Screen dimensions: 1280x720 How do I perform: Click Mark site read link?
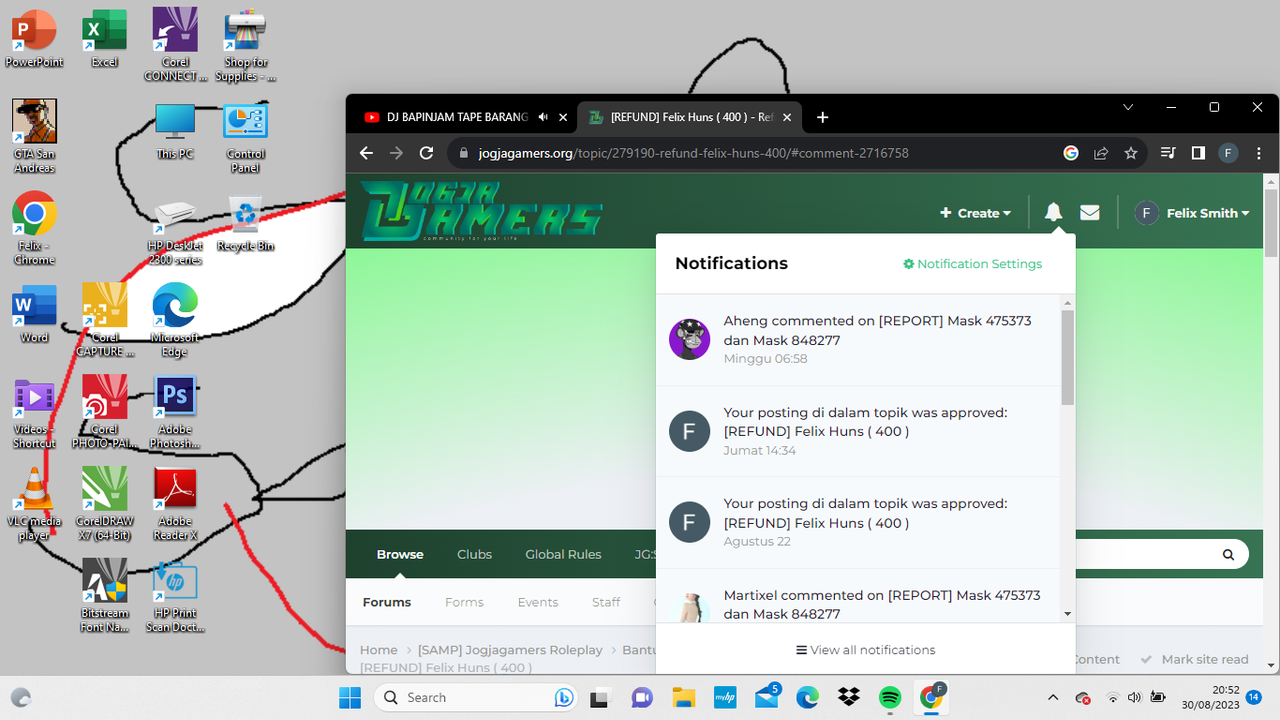coord(1195,659)
